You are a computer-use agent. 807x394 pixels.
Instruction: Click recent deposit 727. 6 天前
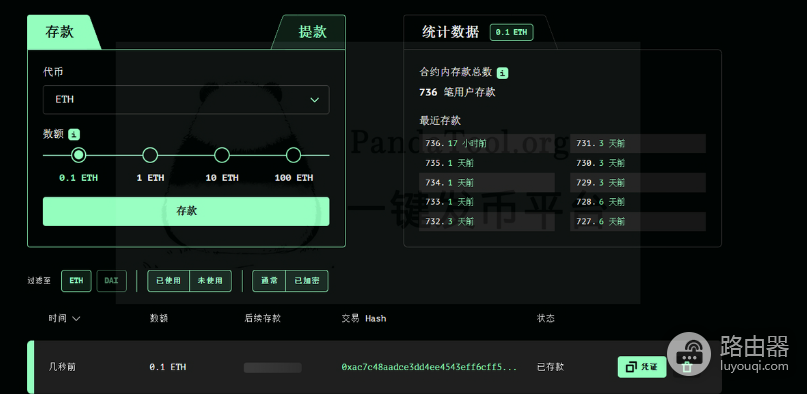638,222
